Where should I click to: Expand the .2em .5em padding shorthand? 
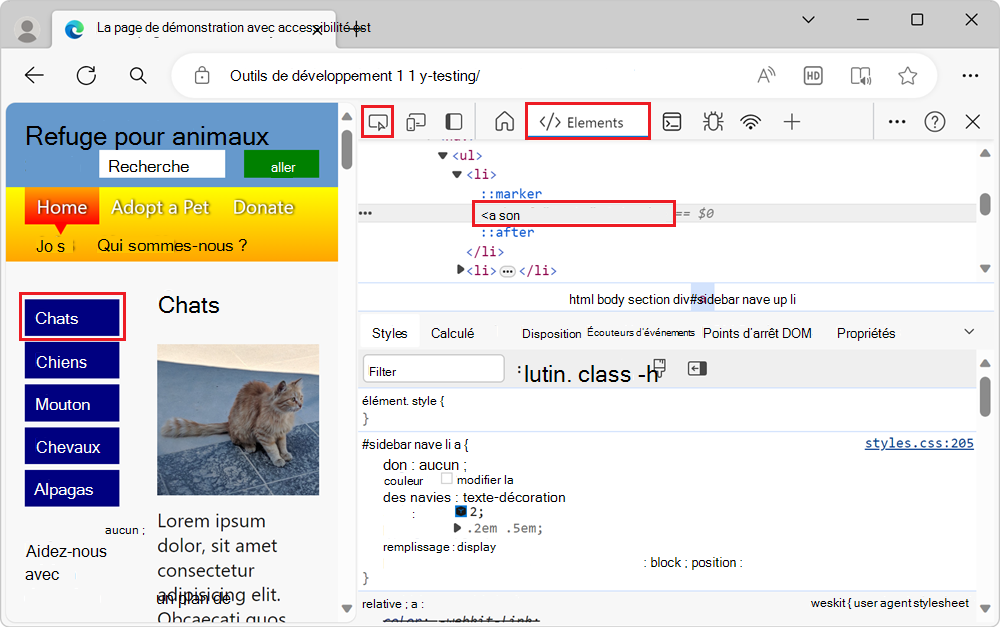point(457,527)
